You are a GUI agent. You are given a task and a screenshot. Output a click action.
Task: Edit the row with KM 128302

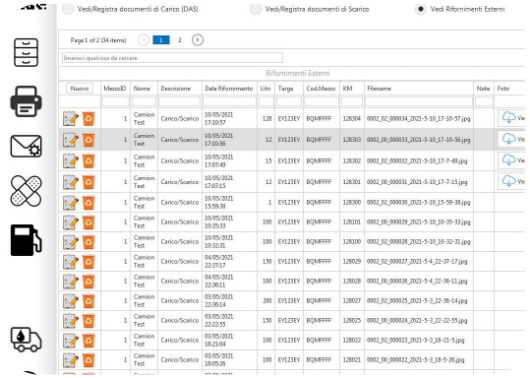(x=71, y=161)
